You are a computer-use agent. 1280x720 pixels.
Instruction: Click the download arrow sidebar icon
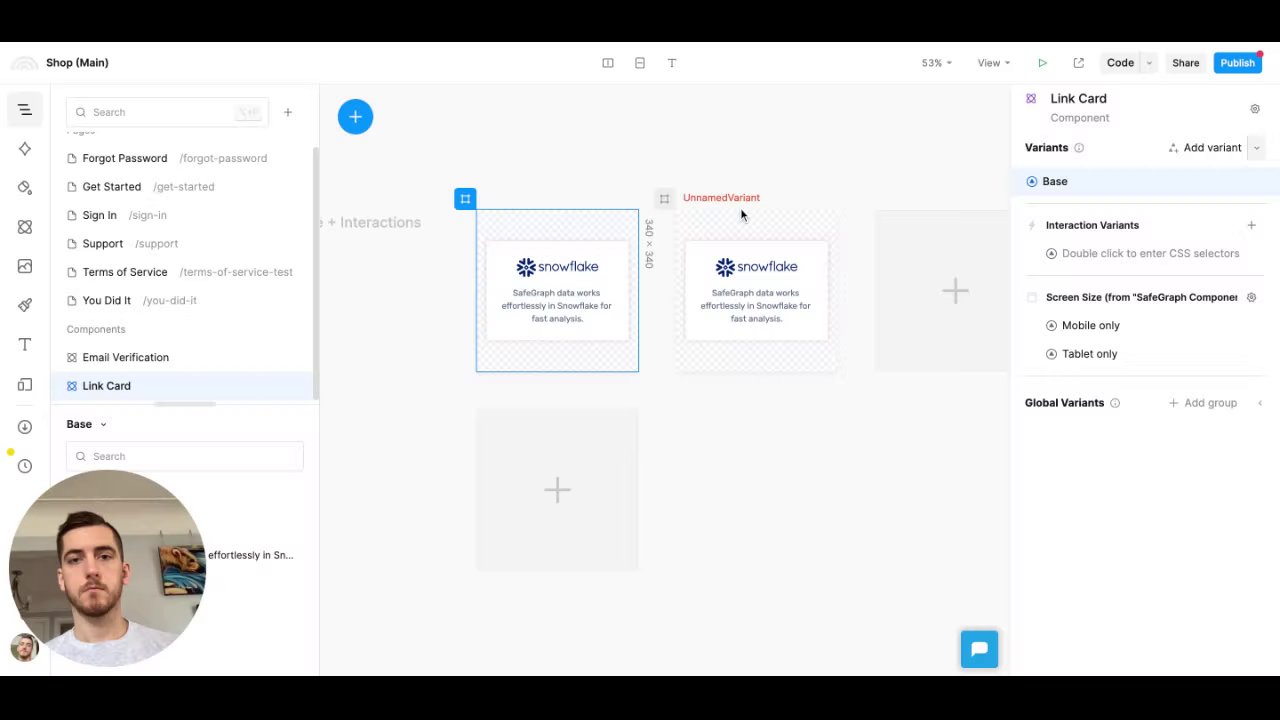25,427
